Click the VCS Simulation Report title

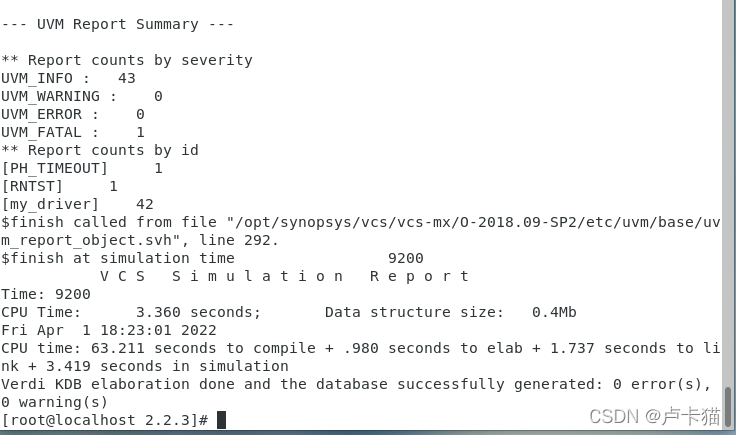click(x=285, y=276)
